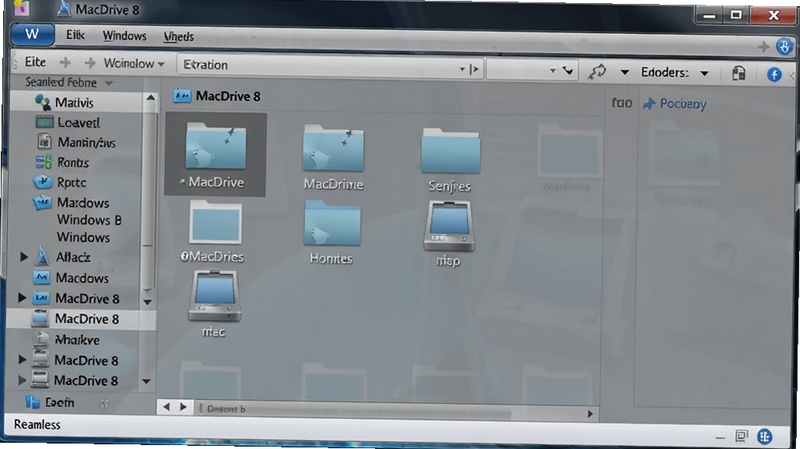The width and height of the screenshot is (800, 449).
Task: Open the Senjres folder
Action: pyautogui.click(x=450, y=159)
